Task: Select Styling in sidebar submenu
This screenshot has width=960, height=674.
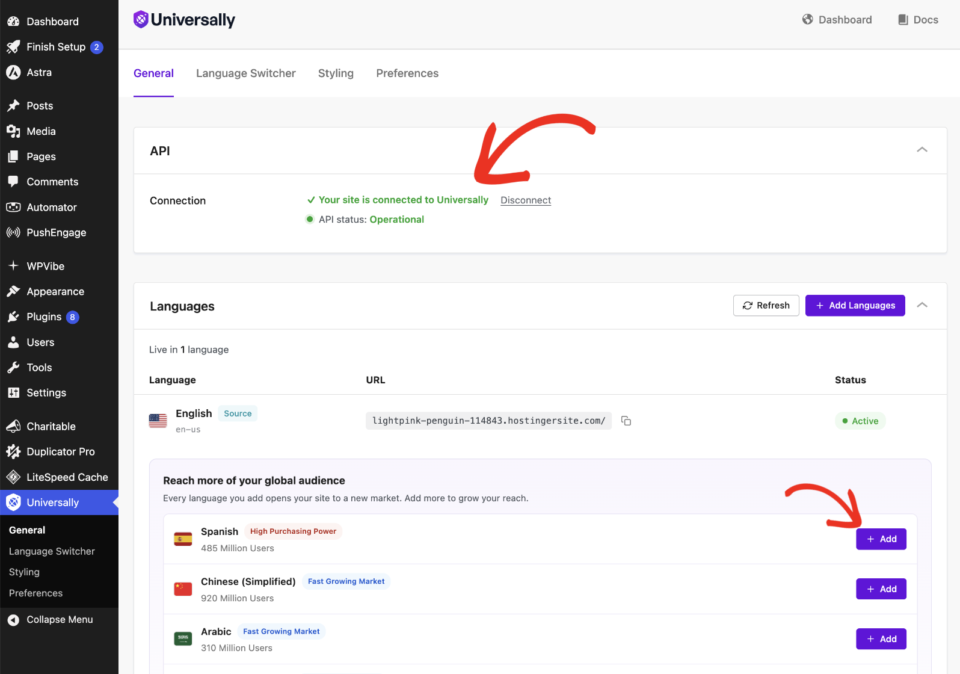Action: click(24, 572)
